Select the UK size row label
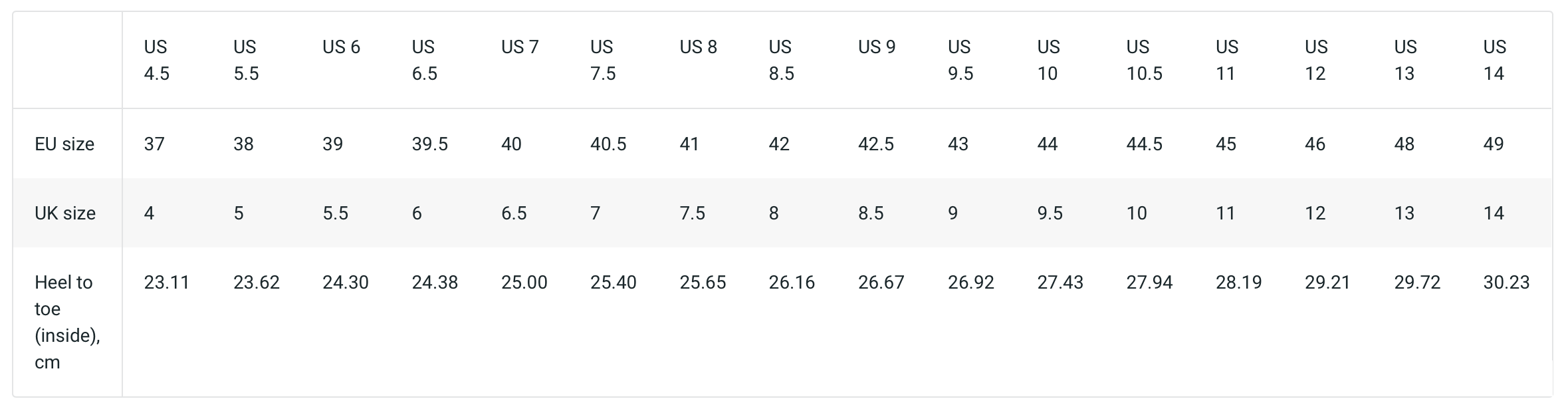Screen dimensions: 1568x411 click(65, 213)
